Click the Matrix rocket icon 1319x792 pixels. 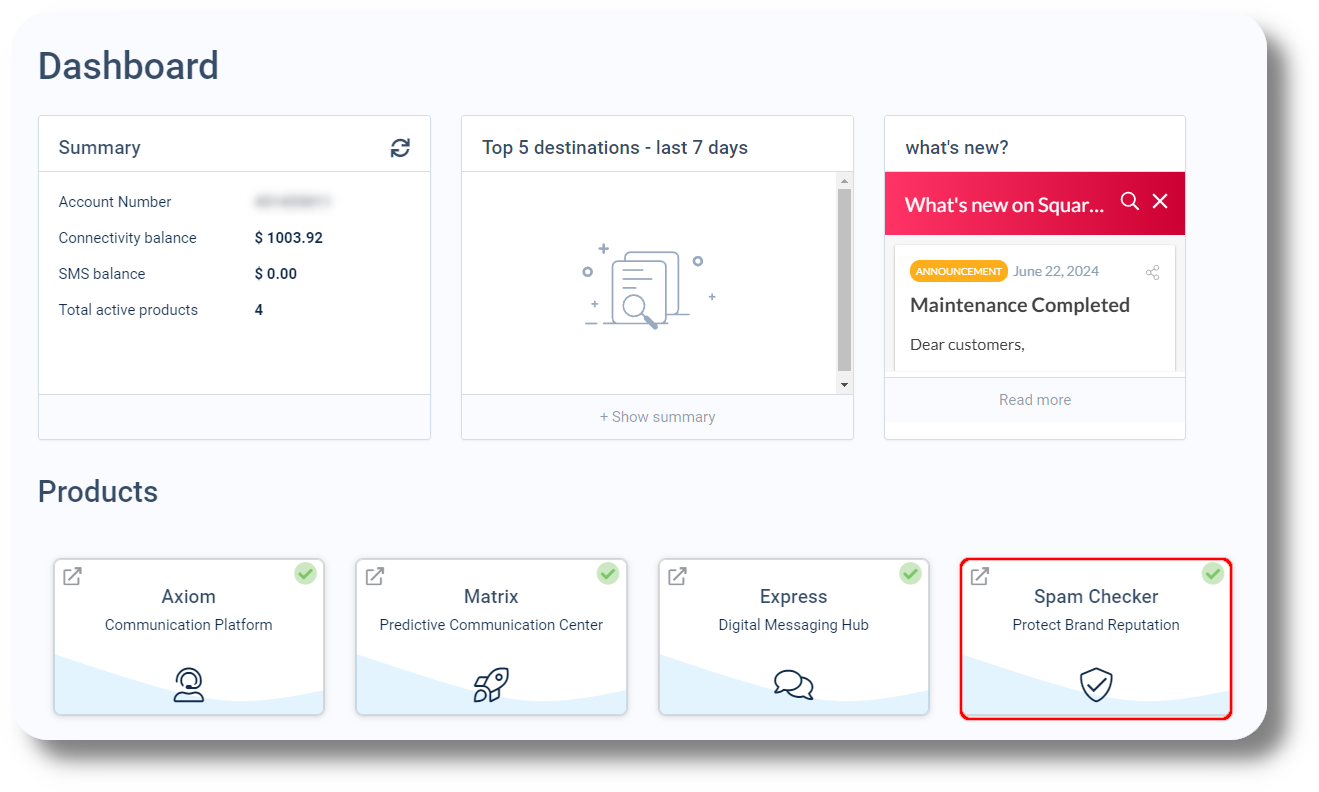(x=491, y=685)
